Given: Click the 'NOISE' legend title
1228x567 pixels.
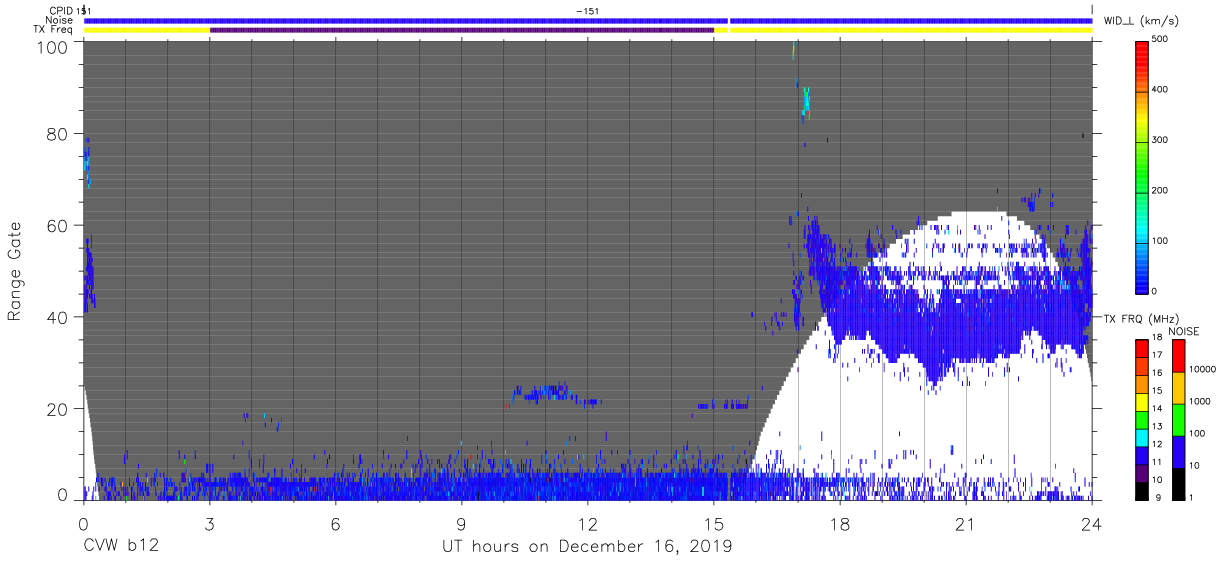Looking at the screenshot, I should tap(1184, 331).
